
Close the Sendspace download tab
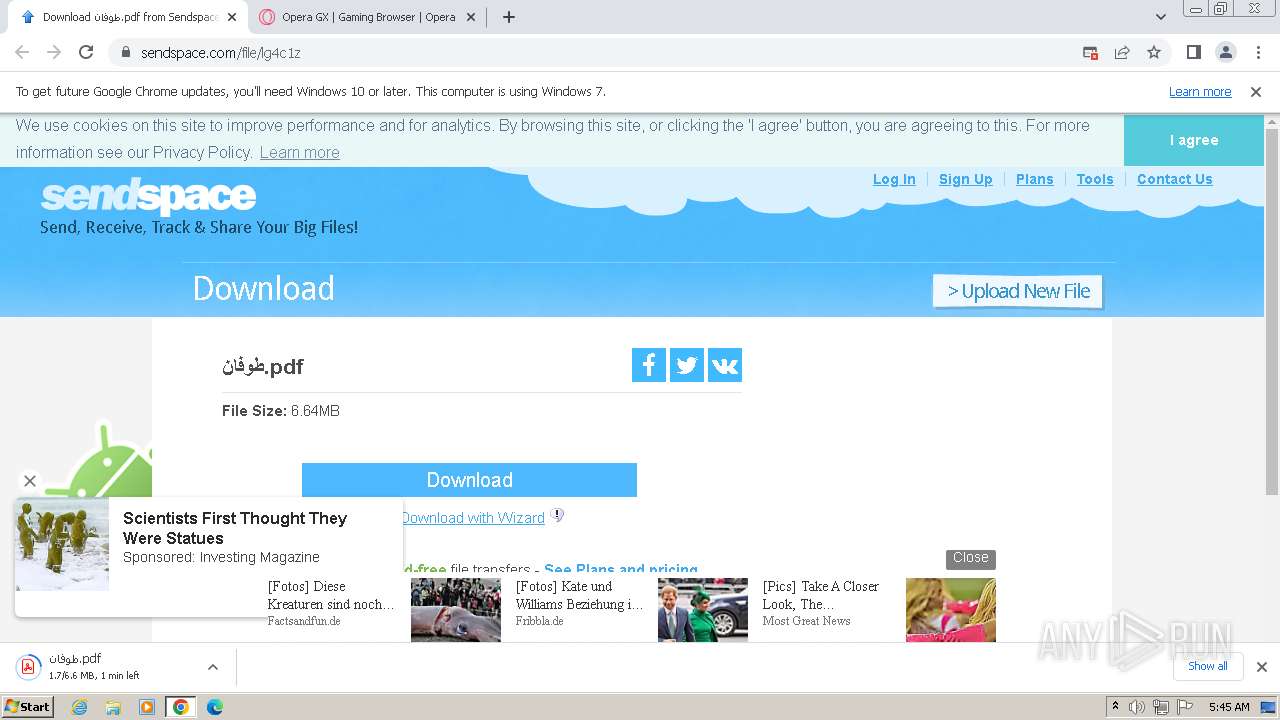232,17
